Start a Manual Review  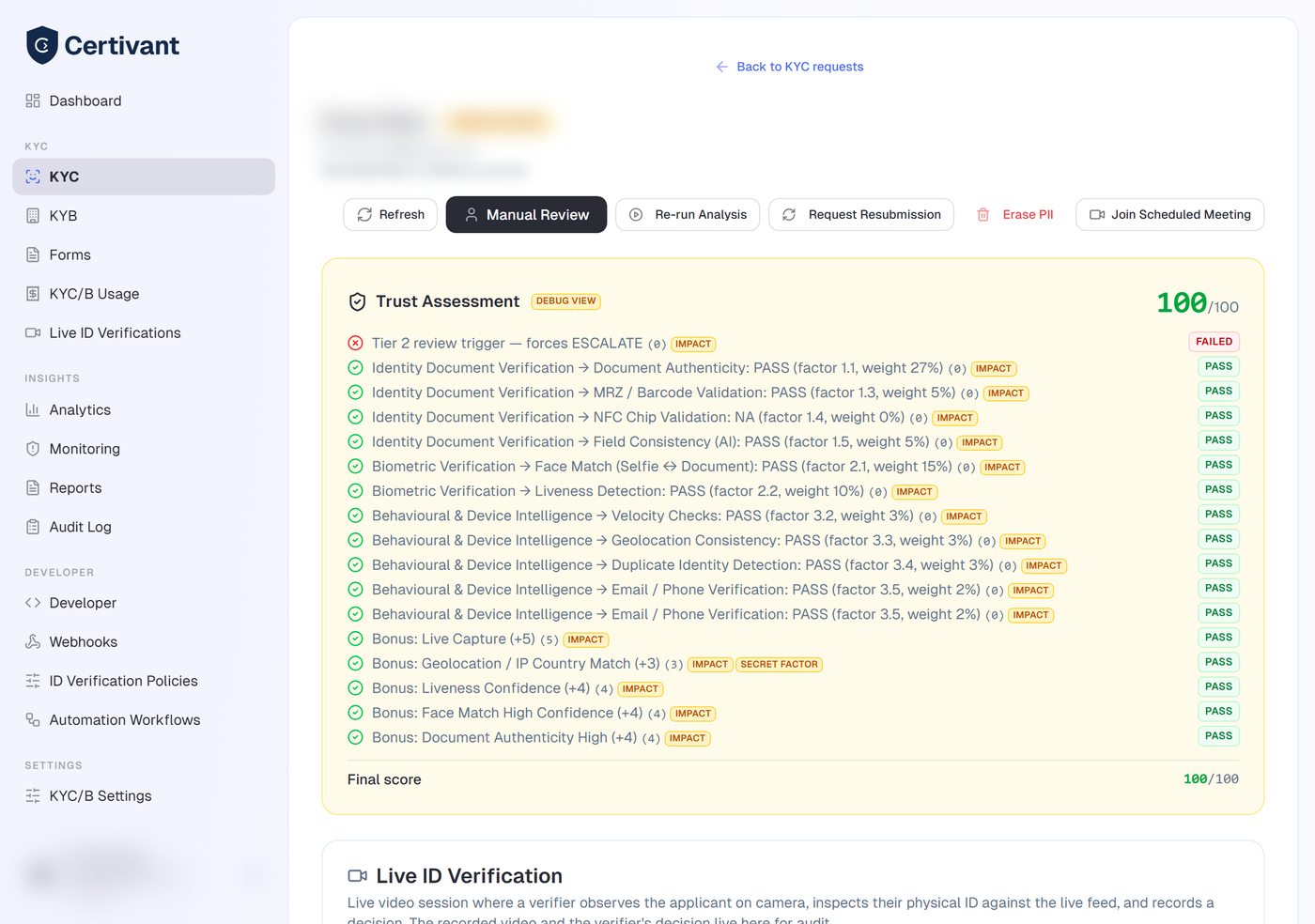[526, 214]
